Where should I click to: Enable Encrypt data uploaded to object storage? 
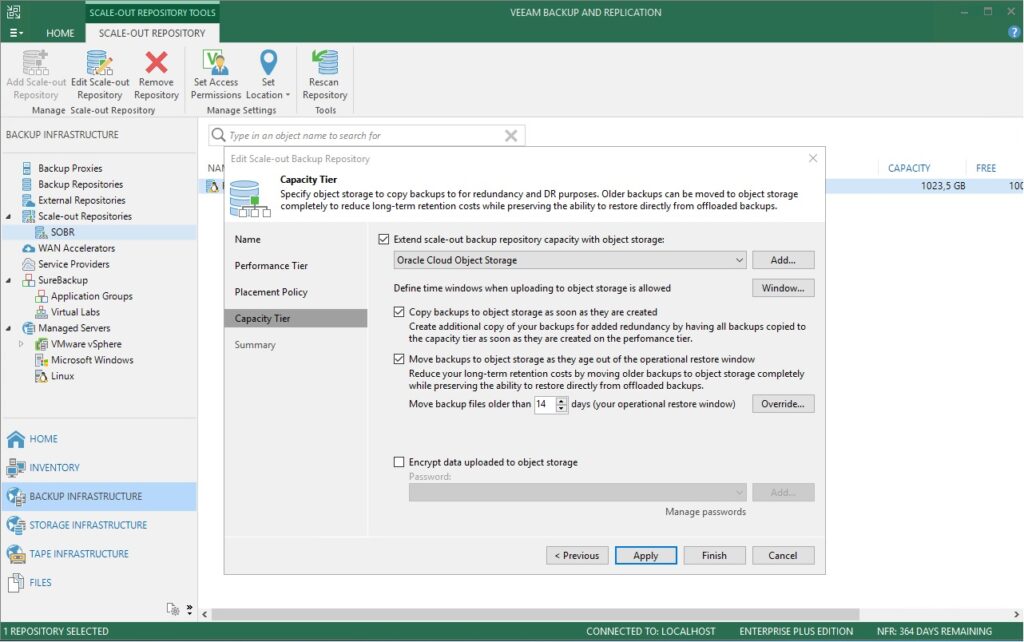pyautogui.click(x=399, y=462)
